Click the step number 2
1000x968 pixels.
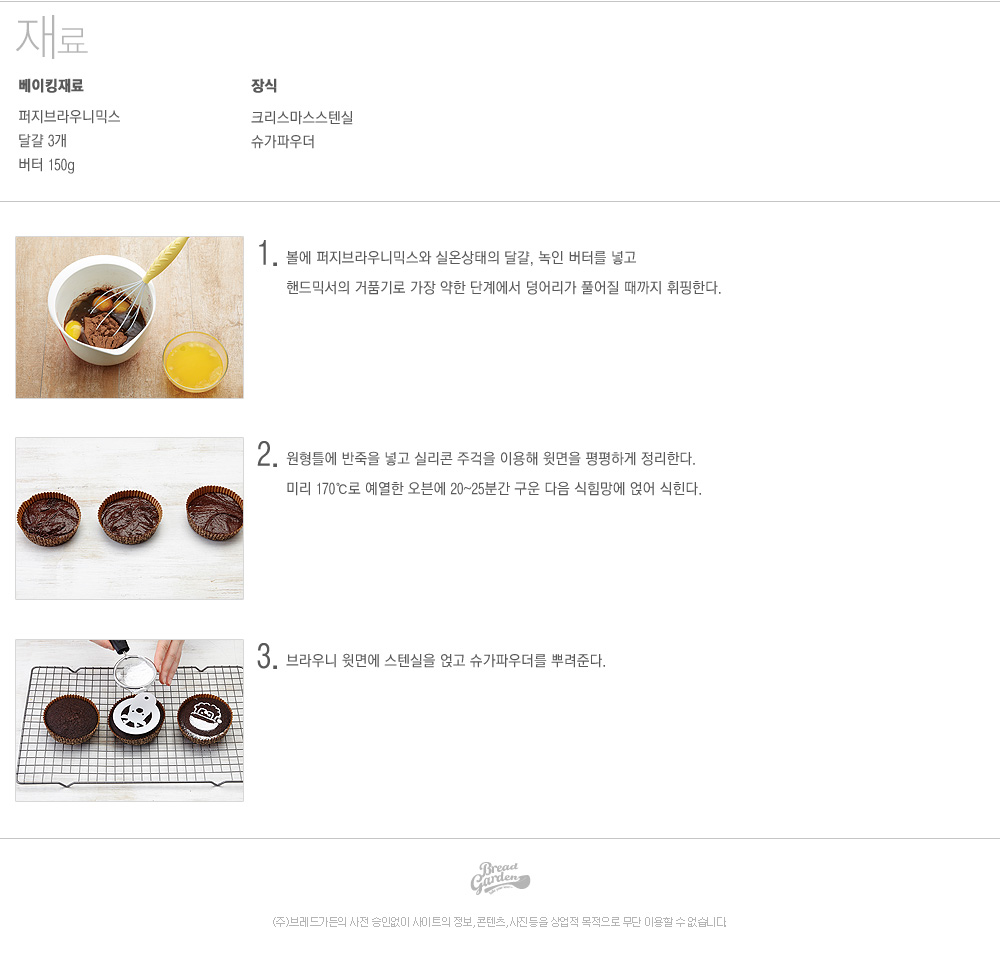click(x=267, y=454)
